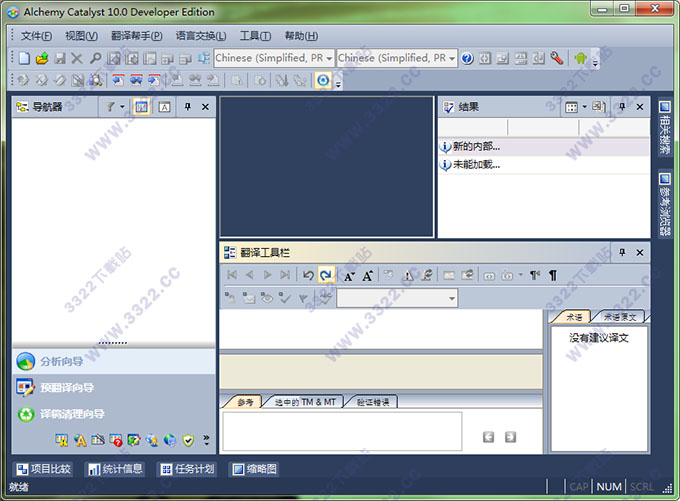Image resolution: width=680 pixels, height=501 pixels.
Task: Open the File (文件) menu
Action: click(36, 36)
